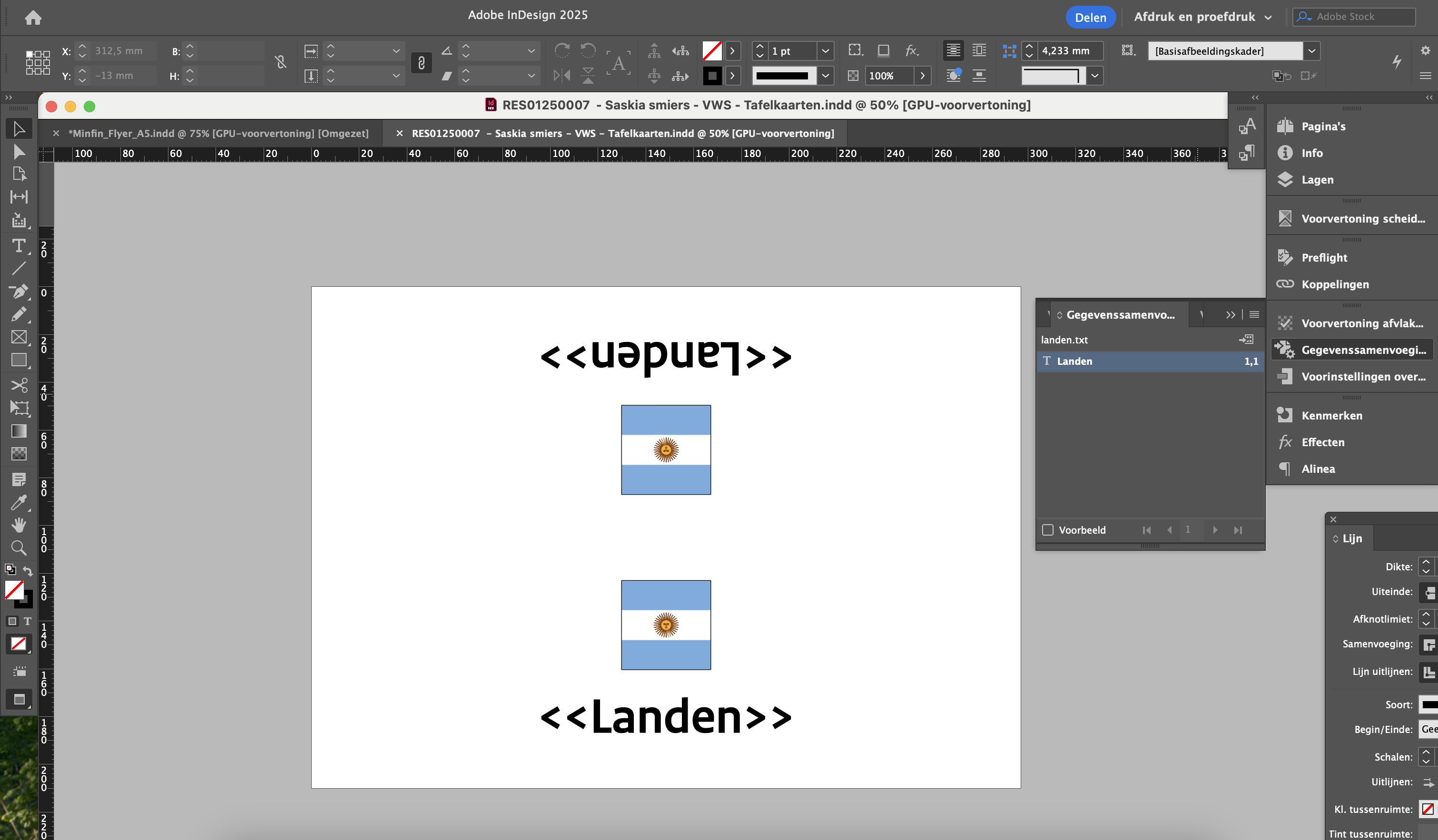Expand the opacity 100% slider arrow

[922, 75]
